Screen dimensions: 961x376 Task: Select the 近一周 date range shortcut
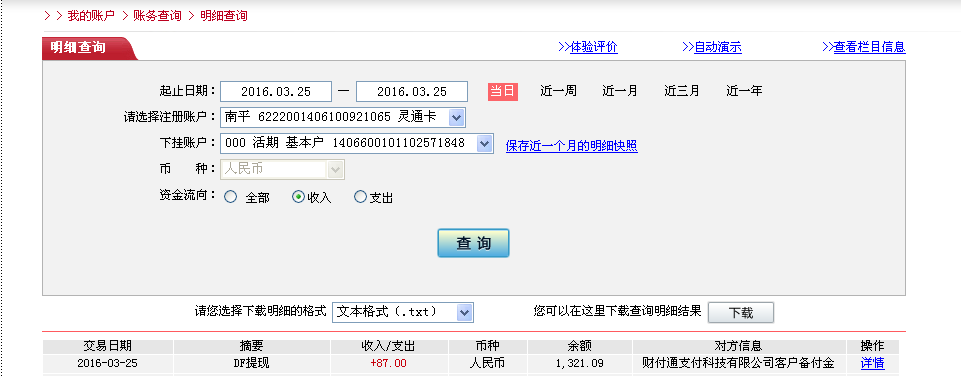[558, 91]
